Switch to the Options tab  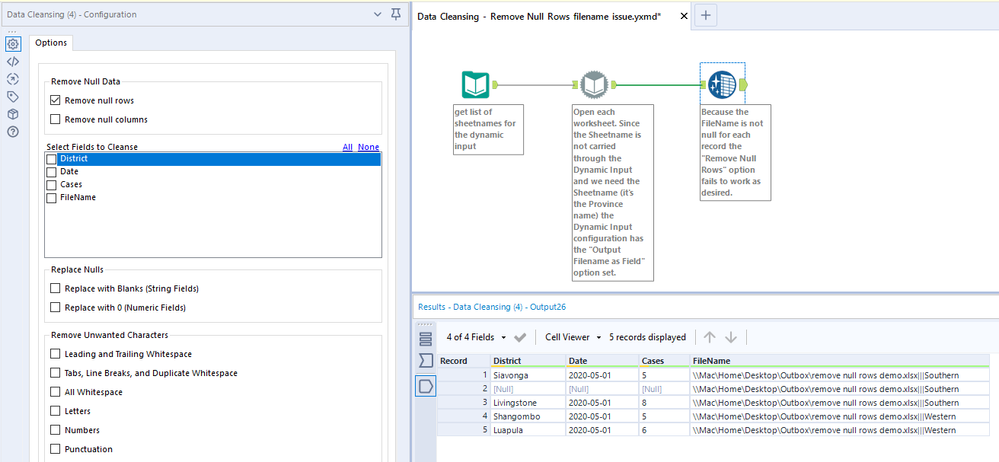point(50,42)
